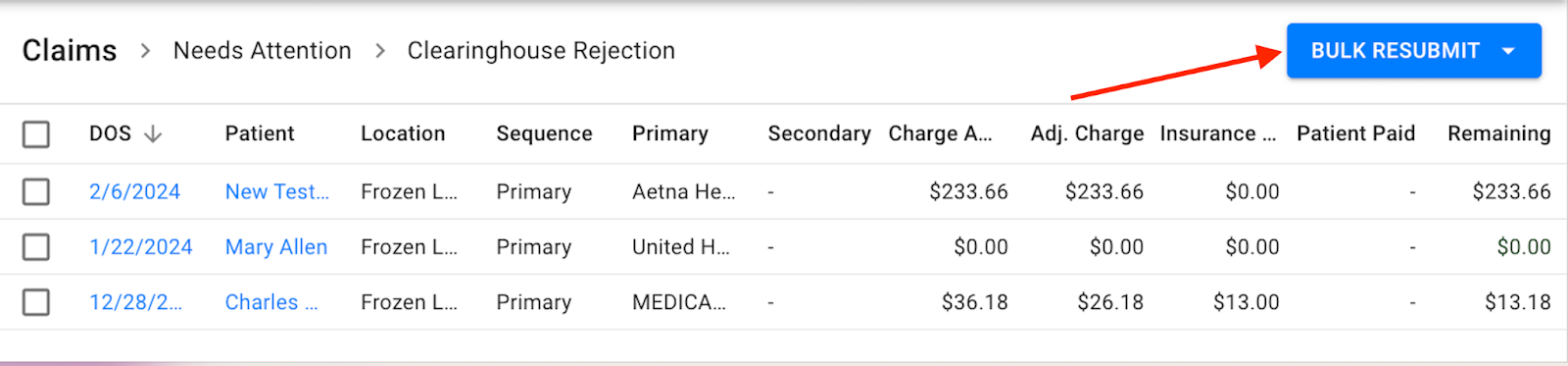Open the Bulk Resubmit dropdown caret
Viewport: 1568px width, 366px height.
1508,51
